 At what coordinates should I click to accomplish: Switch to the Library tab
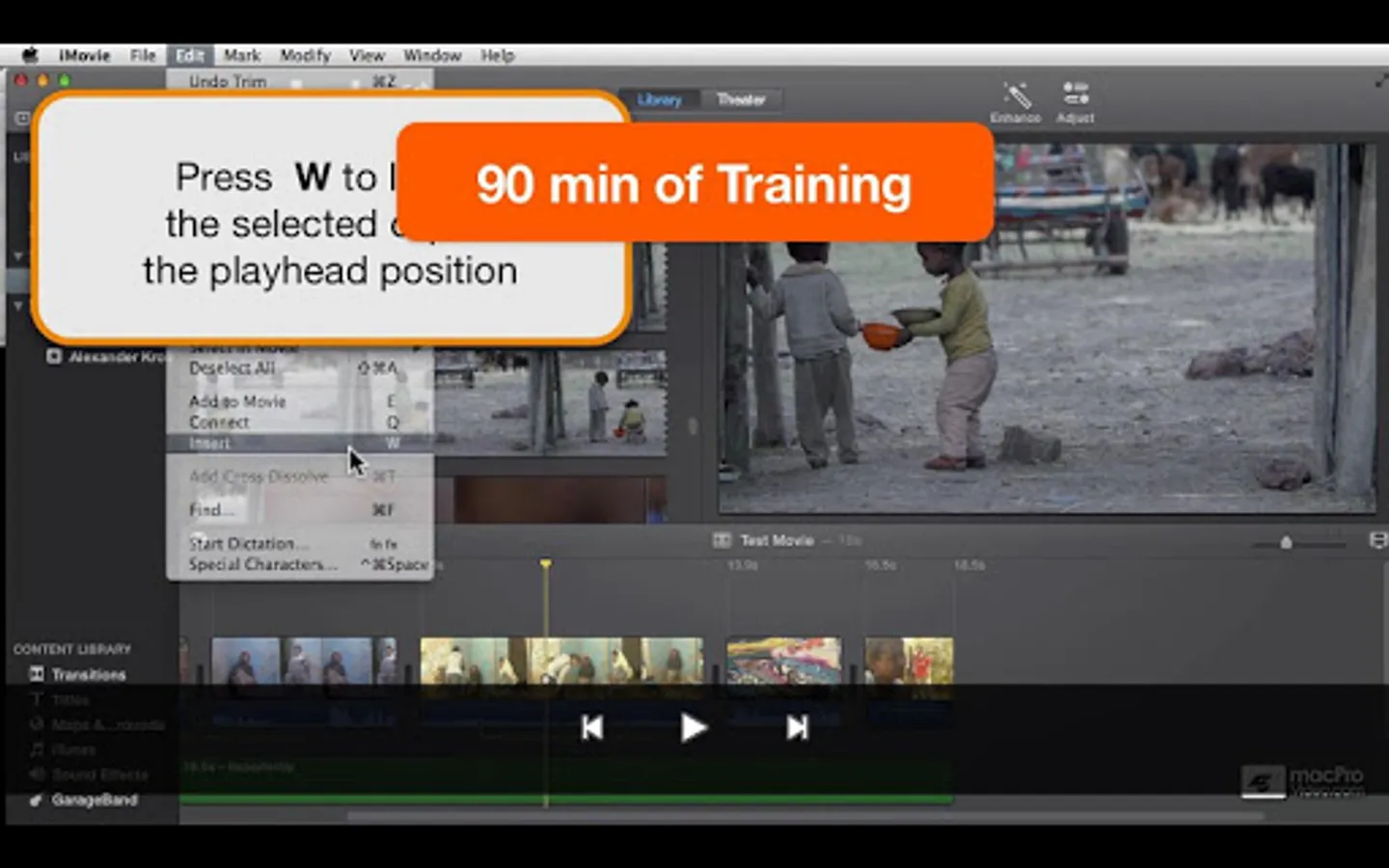tap(660, 99)
